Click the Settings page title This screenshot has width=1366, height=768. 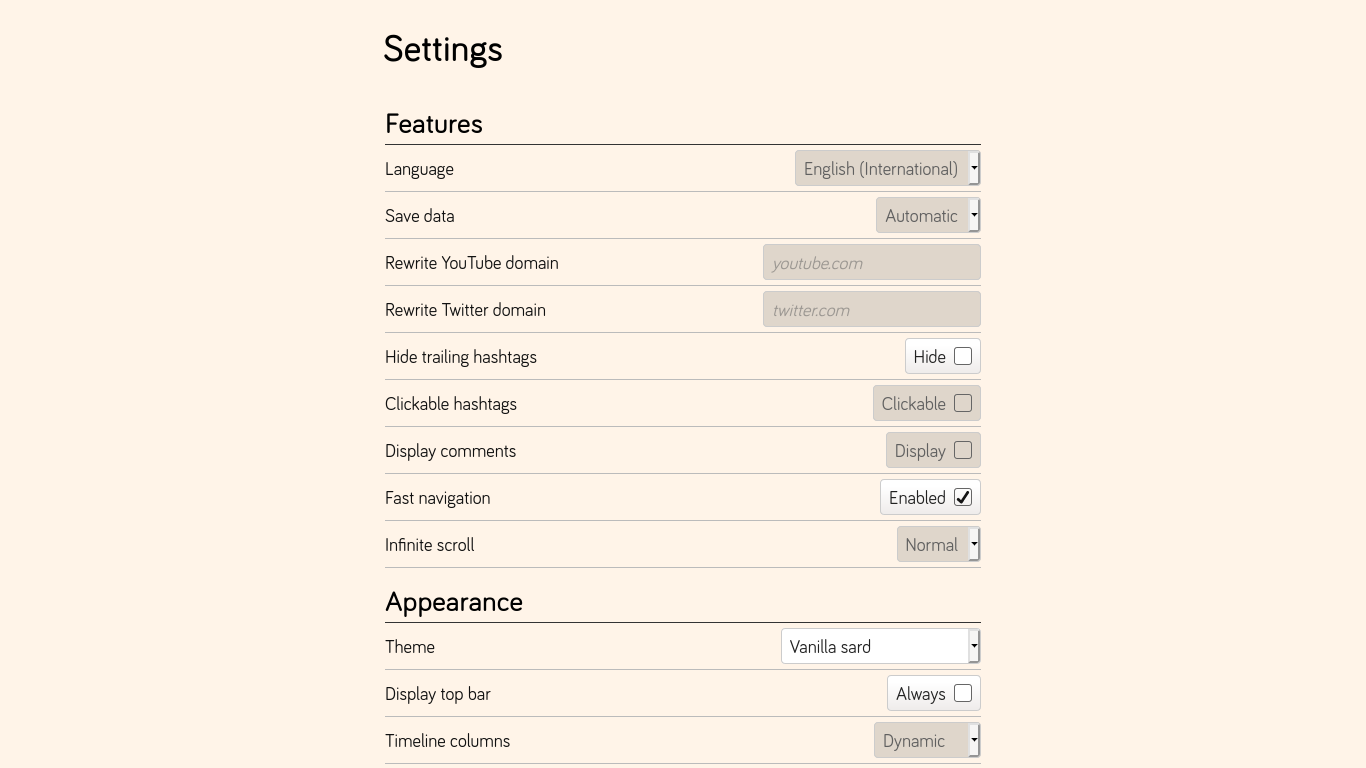click(x=443, y=49)
